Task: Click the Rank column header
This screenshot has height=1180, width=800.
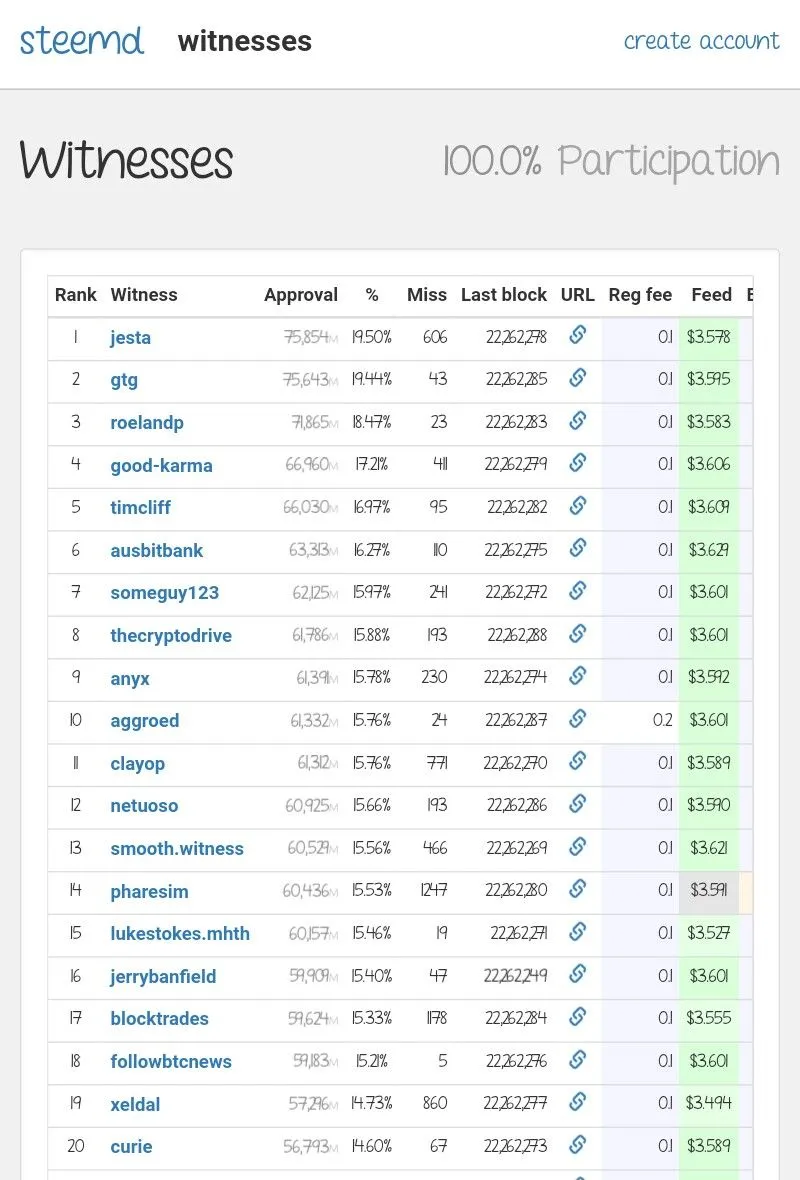Action: (x=75, y=295)
